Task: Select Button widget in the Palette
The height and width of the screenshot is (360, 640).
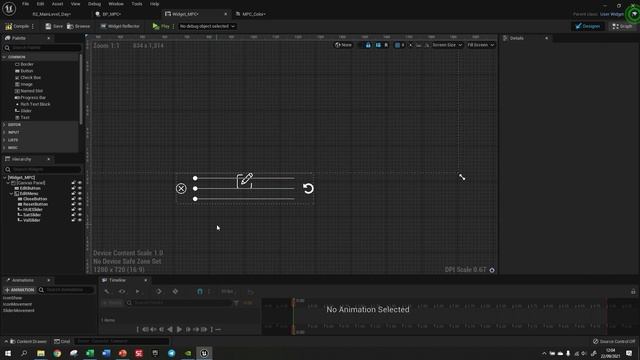Action: pyautogui.click(x=24, y=71)
